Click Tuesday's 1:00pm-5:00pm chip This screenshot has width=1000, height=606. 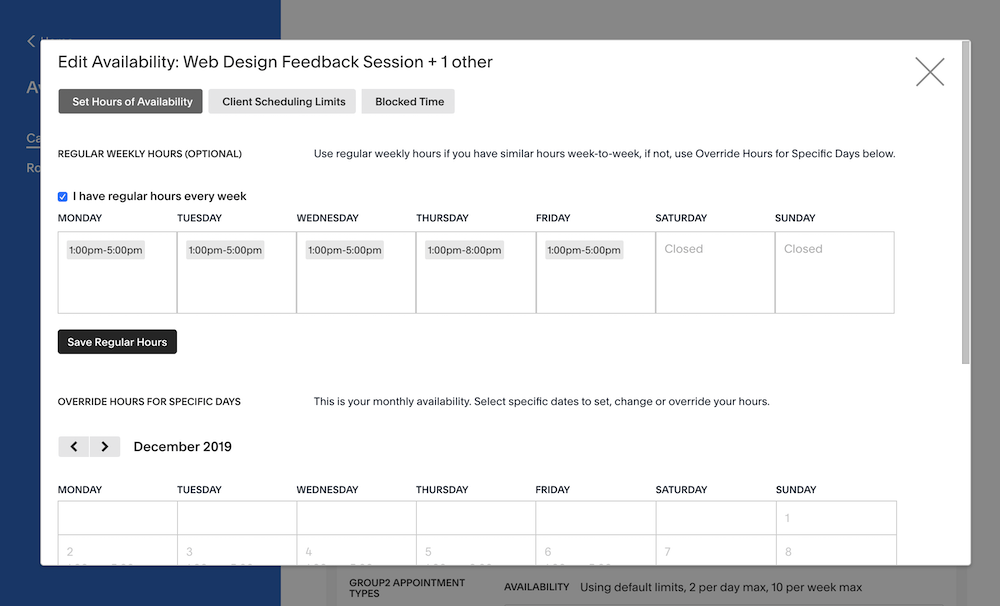[x=224, y=249]
